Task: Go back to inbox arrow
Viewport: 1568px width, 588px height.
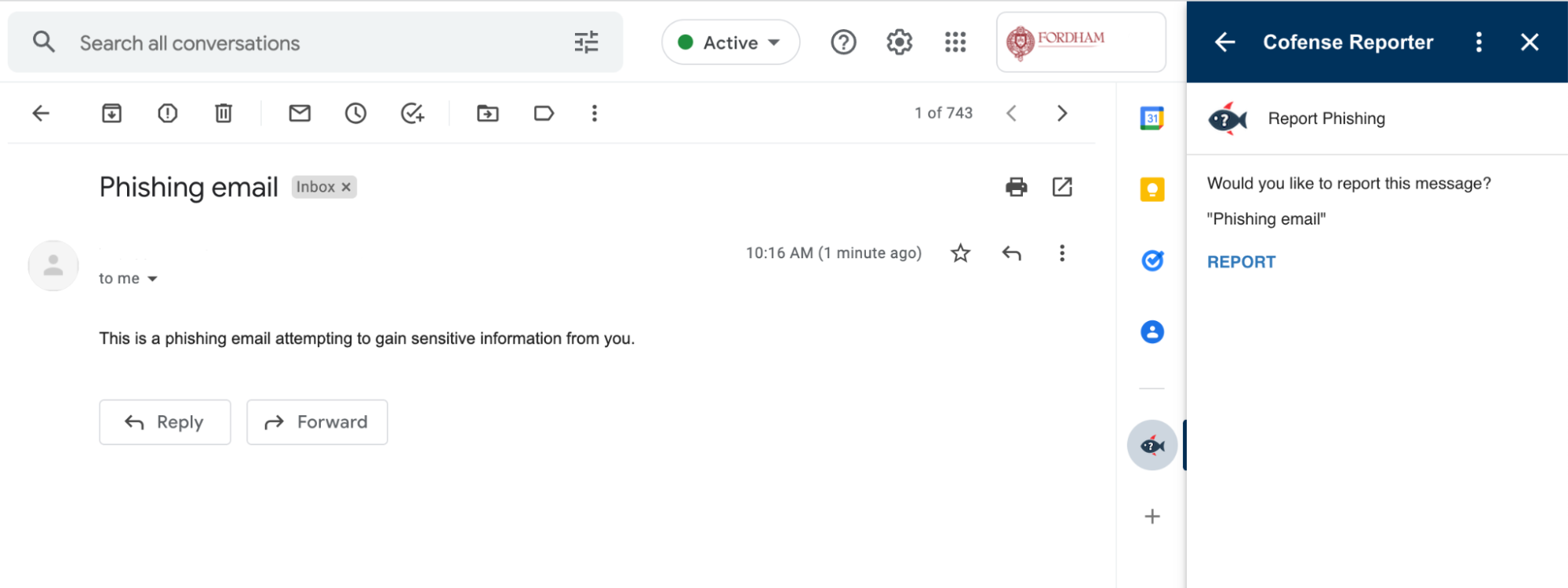Action: click(41, 113)
